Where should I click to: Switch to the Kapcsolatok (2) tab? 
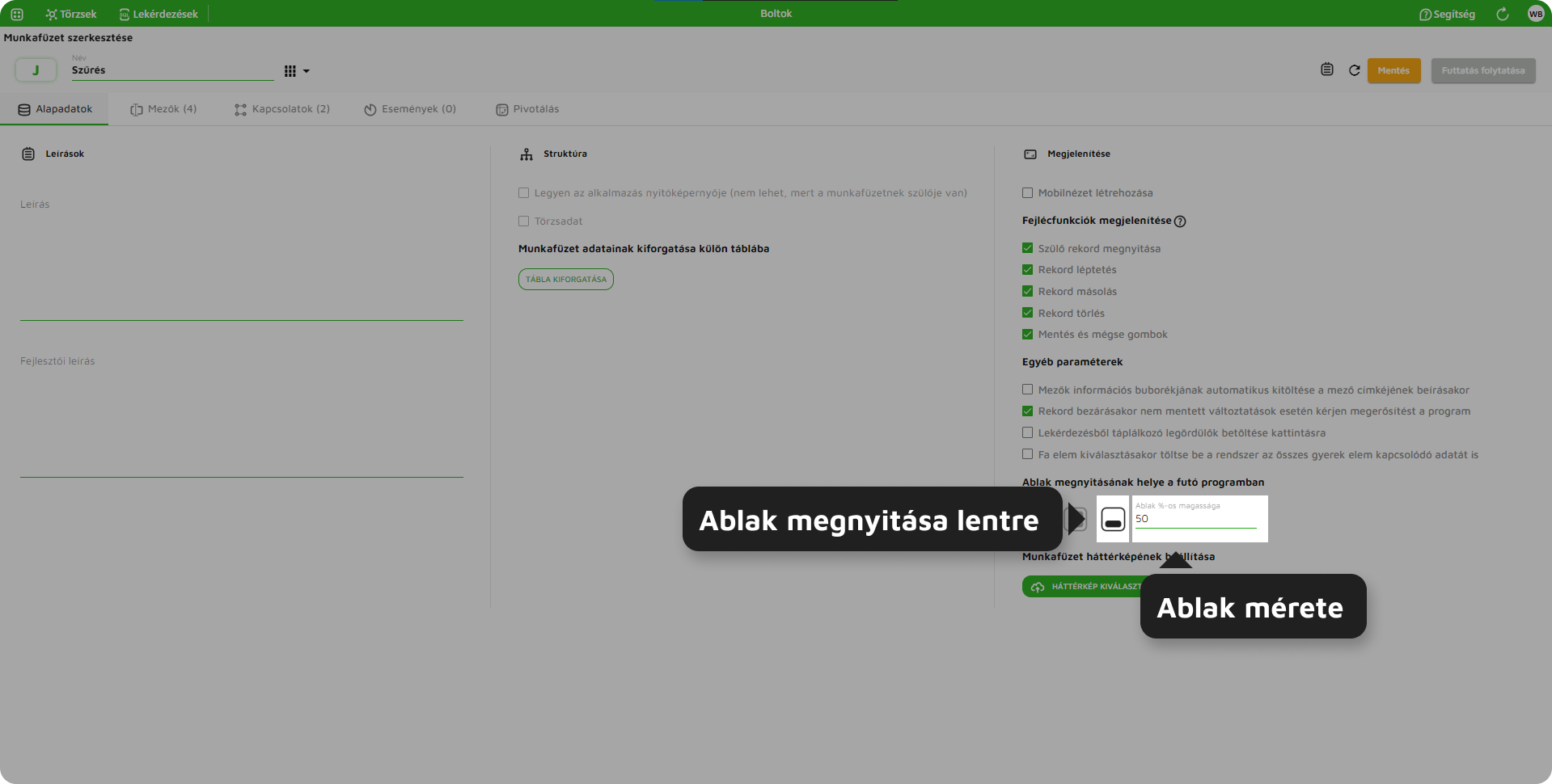282,109
